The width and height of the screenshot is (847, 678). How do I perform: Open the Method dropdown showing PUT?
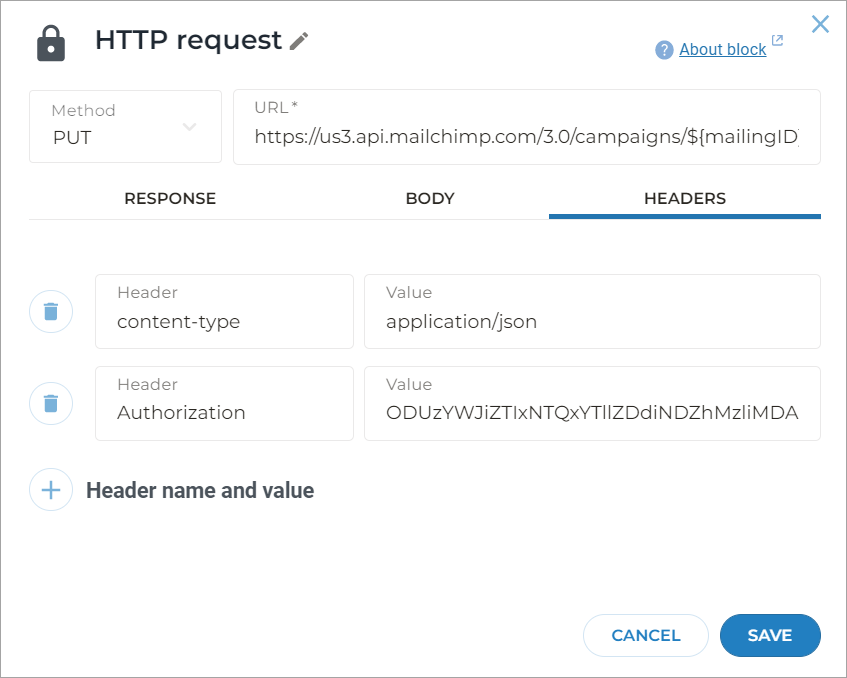click(125, 126)
